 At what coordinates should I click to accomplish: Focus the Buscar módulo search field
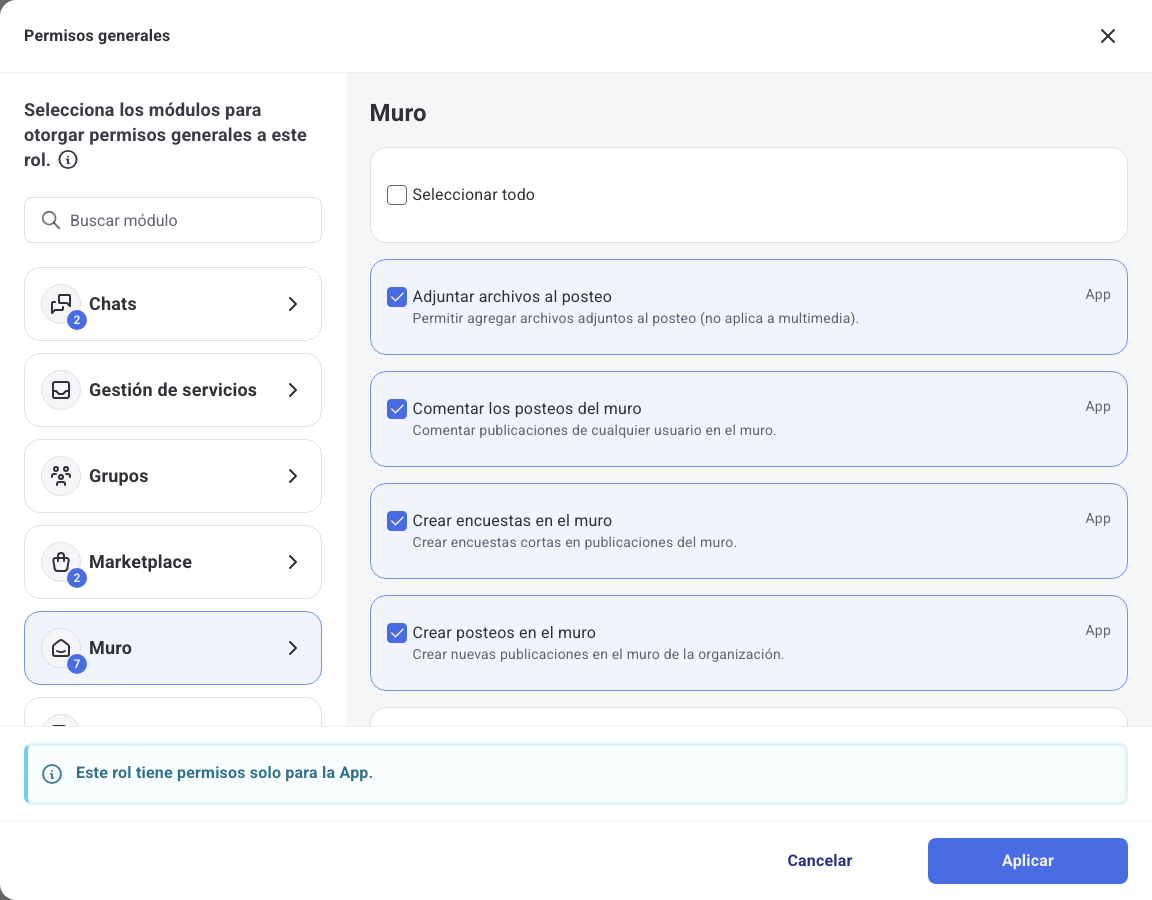point(173,220)
